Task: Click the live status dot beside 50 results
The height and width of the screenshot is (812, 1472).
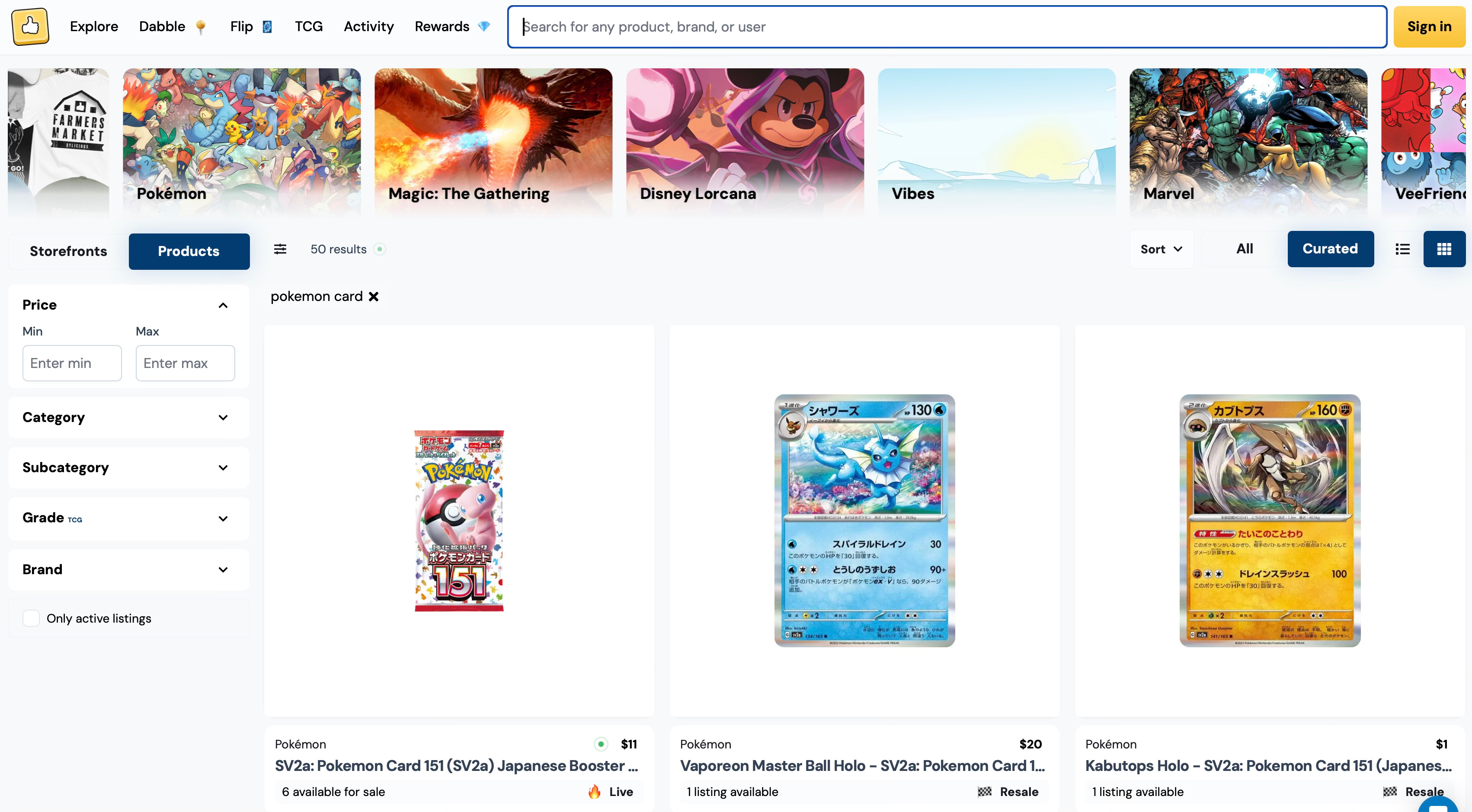Action: click(x=379, y=249)
